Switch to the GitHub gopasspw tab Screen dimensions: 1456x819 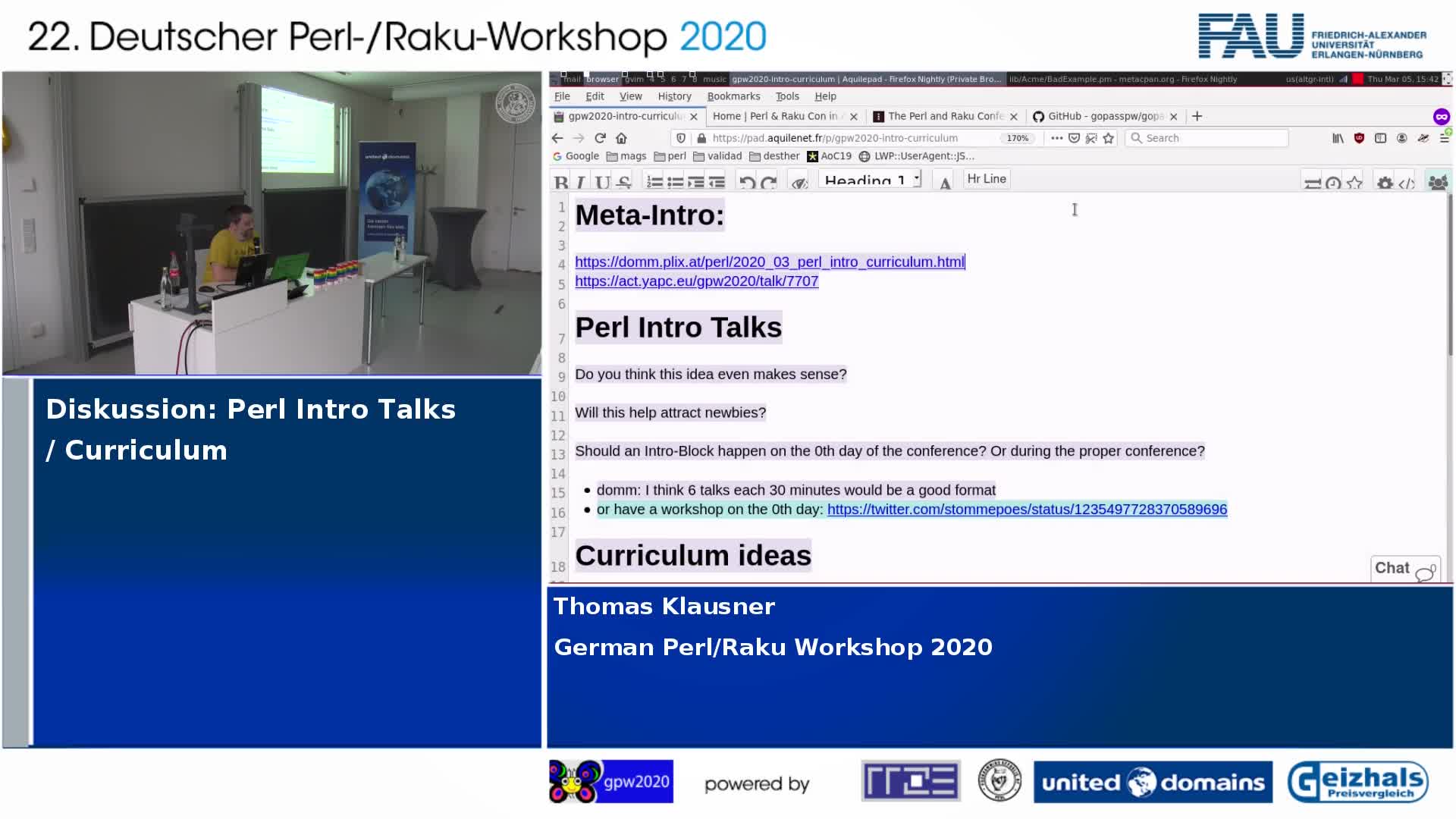click(1103, 116)
